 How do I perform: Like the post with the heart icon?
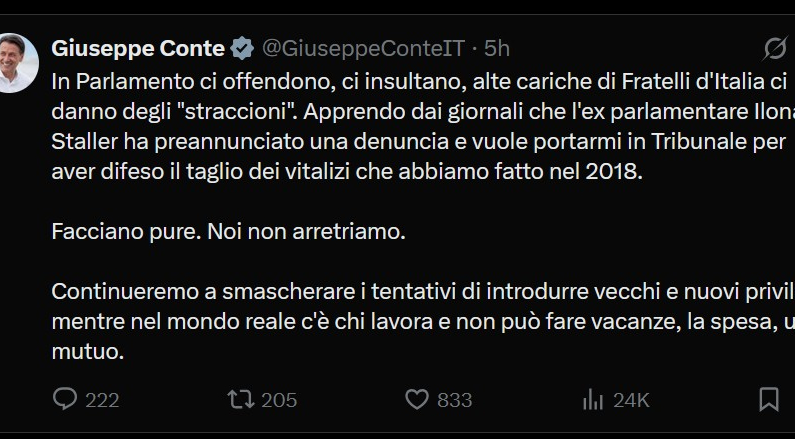pos(417,400)
